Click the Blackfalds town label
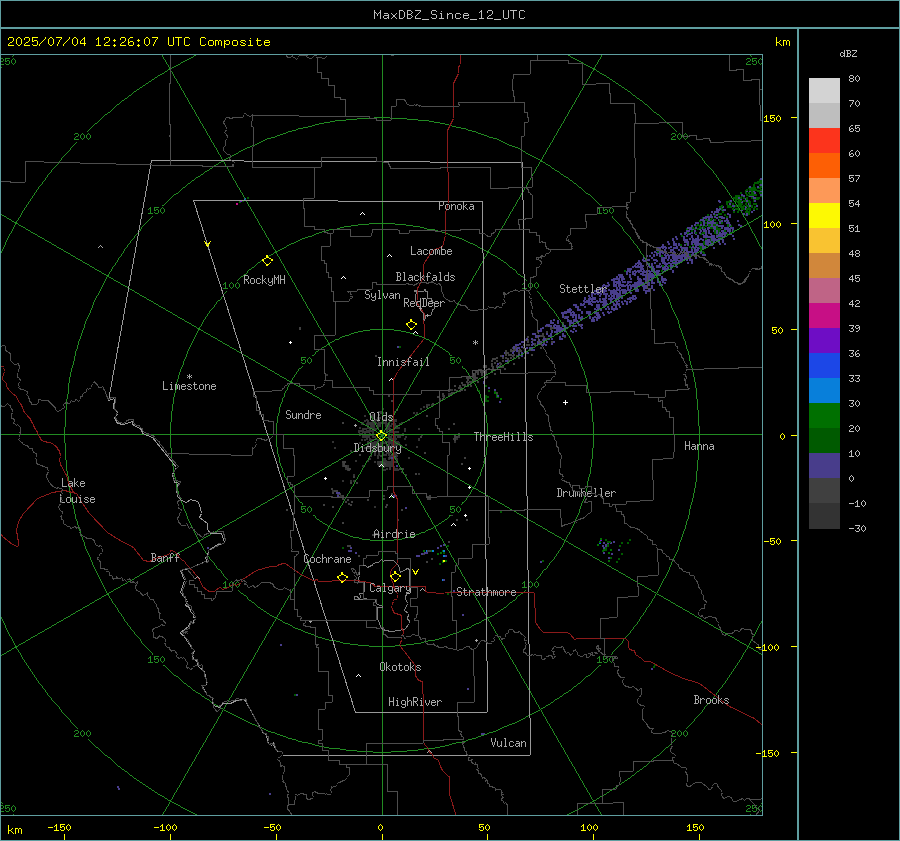 pyautogui.click(x=425, y=277)
